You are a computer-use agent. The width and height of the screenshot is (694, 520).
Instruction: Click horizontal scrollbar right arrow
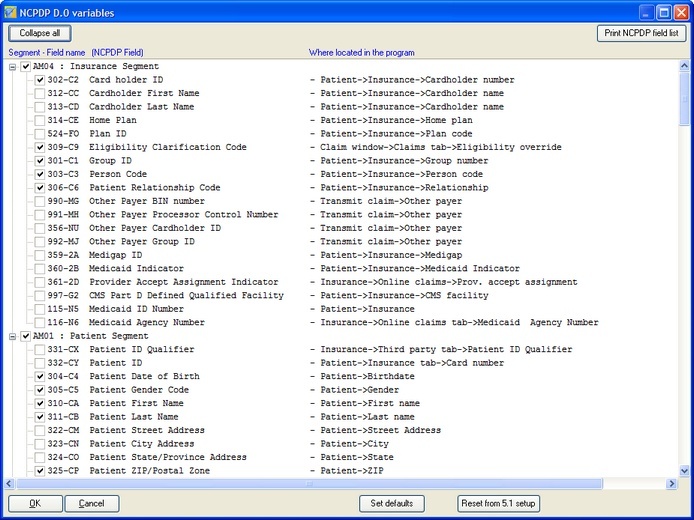(x=671, y=484)
